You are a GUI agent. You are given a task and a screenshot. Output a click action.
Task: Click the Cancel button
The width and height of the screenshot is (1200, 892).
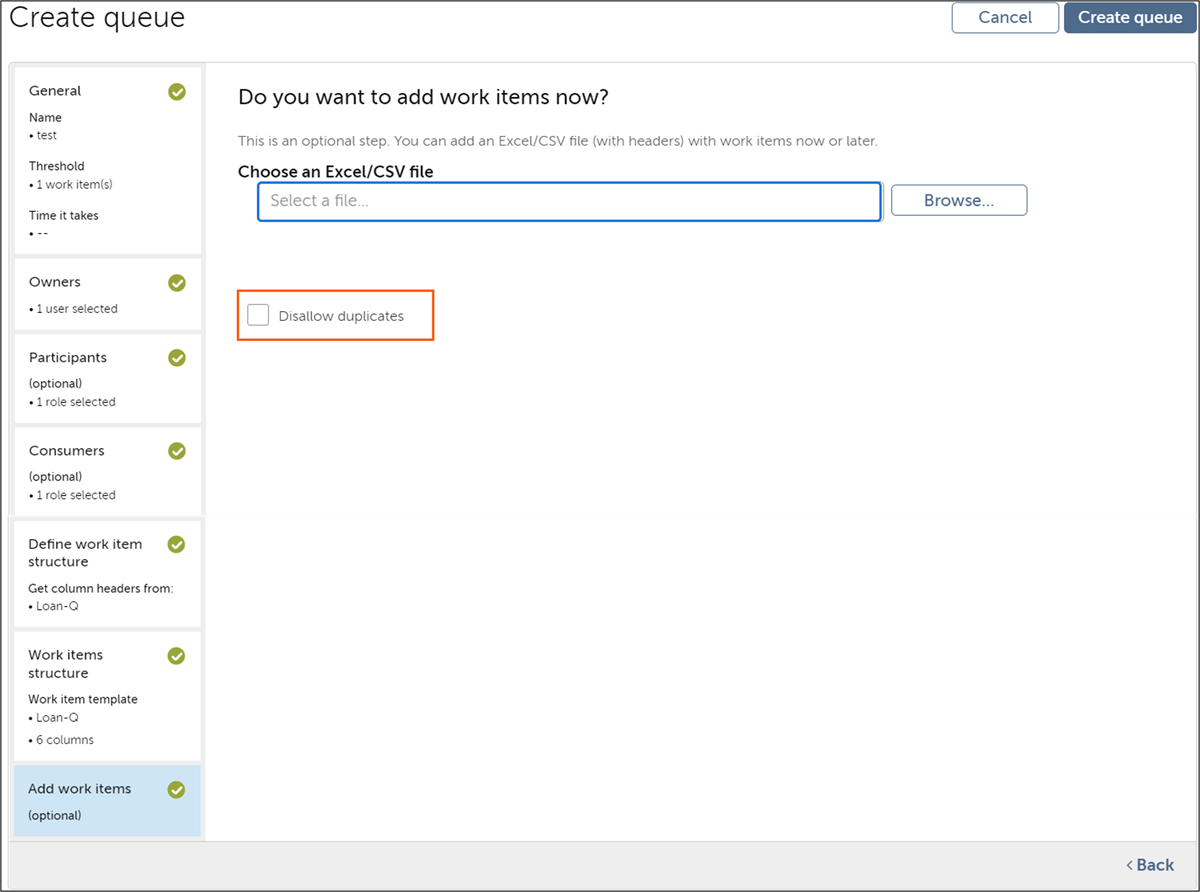tap(1005, 17)
